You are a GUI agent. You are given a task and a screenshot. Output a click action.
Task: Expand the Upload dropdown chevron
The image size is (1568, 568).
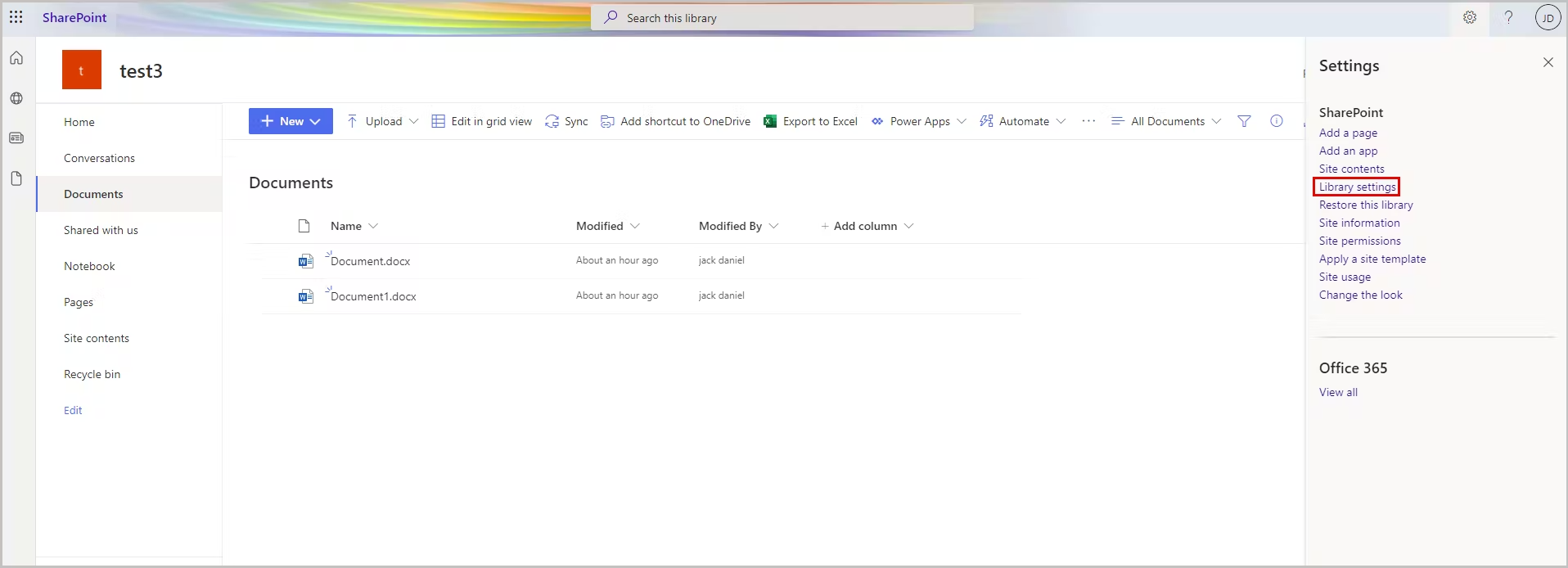click(413, 121)
